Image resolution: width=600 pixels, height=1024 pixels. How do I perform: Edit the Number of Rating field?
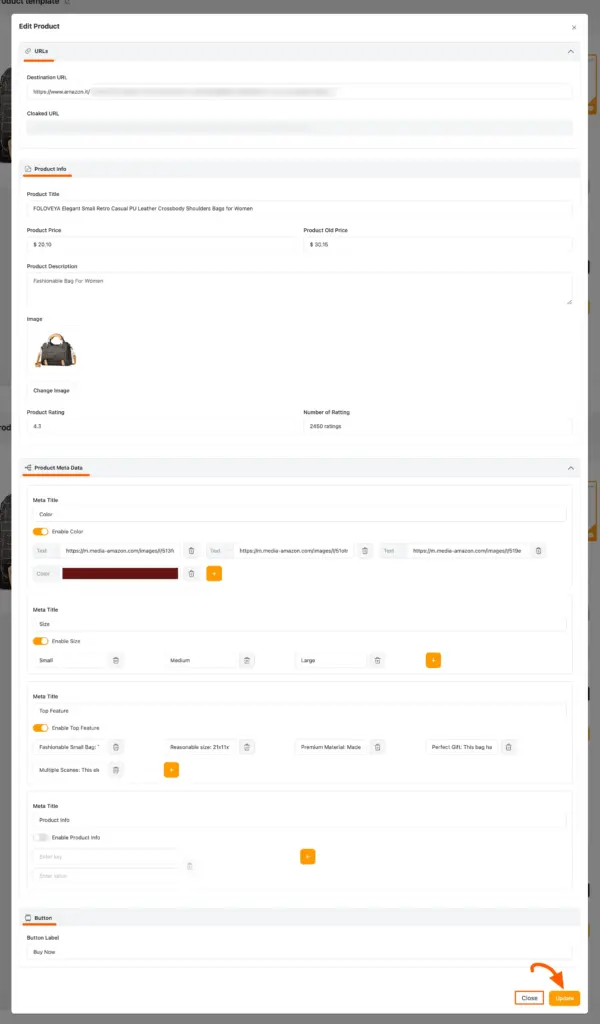coord(438,426)
